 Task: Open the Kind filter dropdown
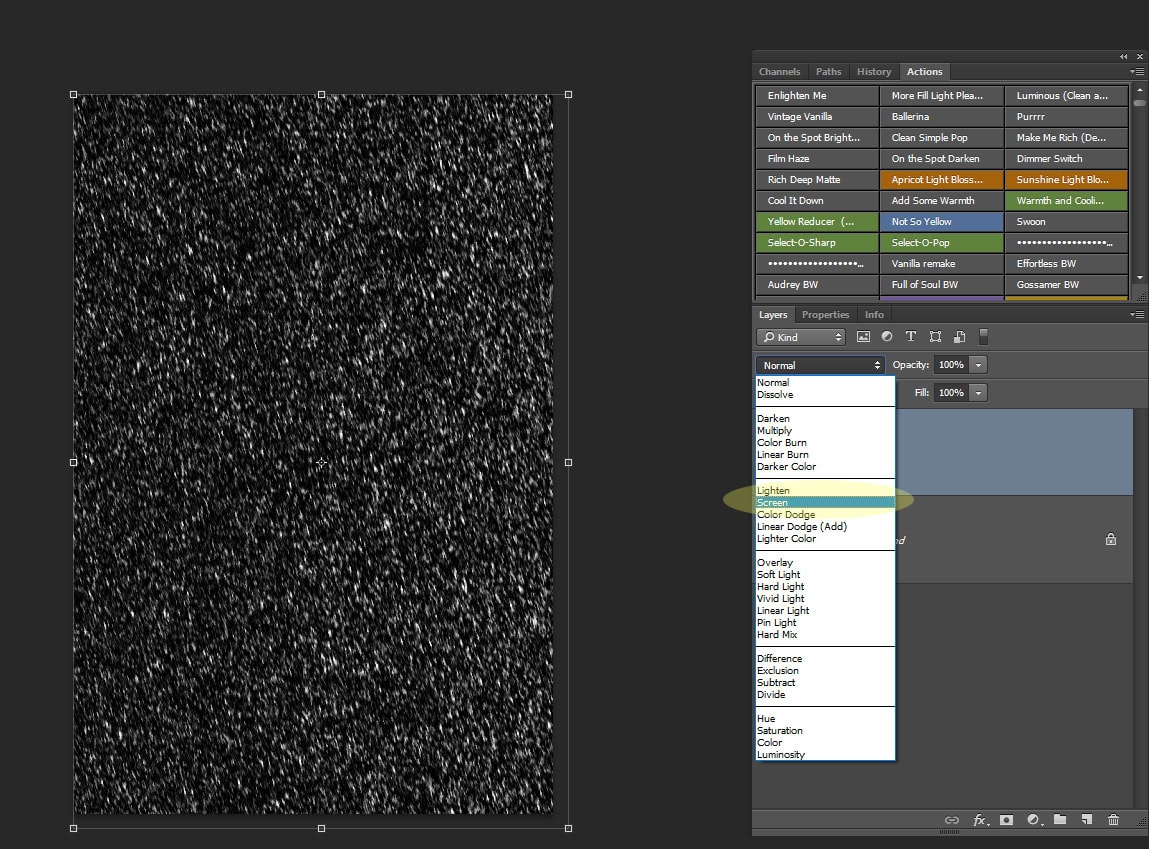[x=800, y=337]
